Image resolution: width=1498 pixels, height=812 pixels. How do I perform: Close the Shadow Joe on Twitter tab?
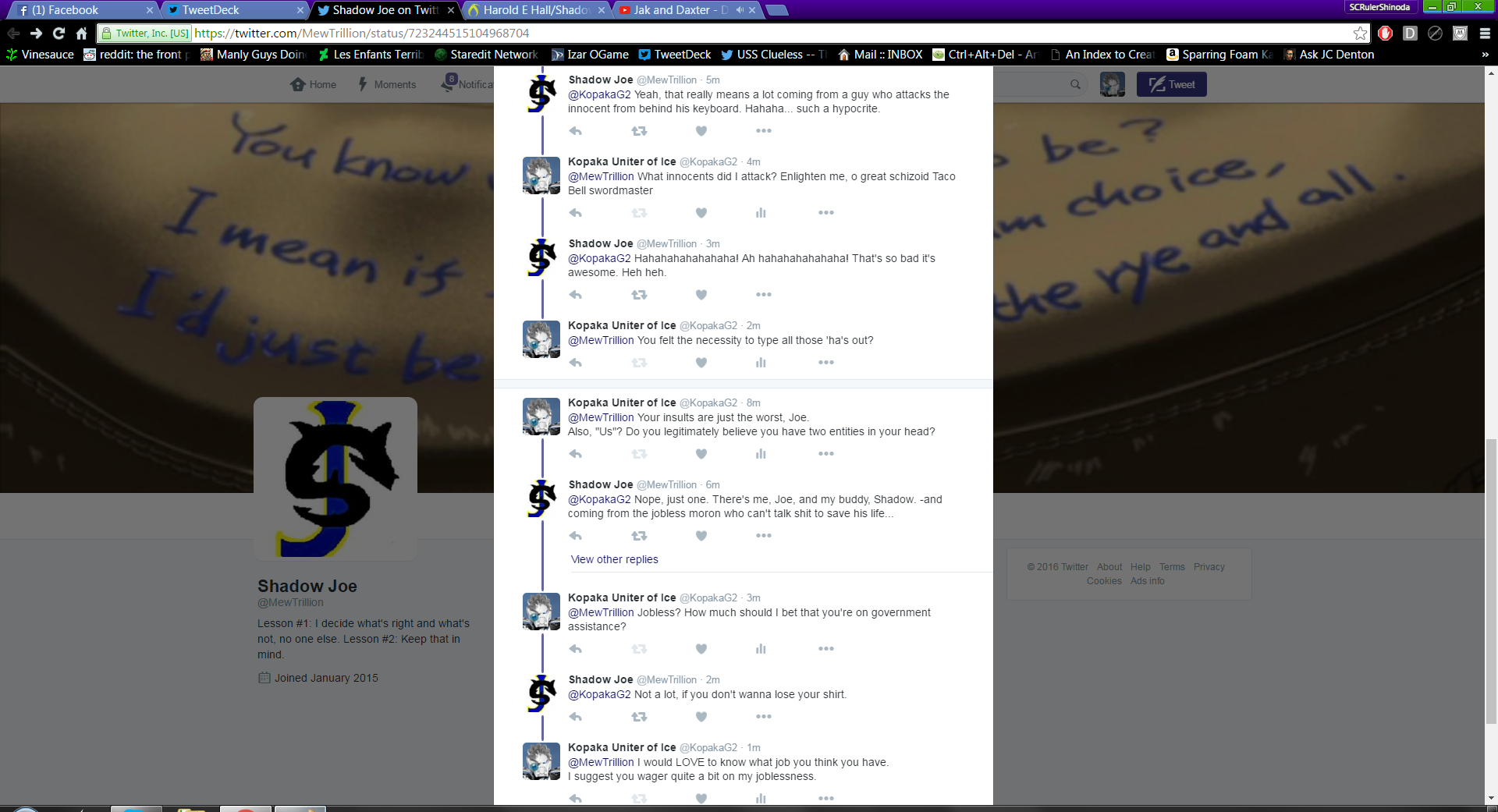click(450, 10)
